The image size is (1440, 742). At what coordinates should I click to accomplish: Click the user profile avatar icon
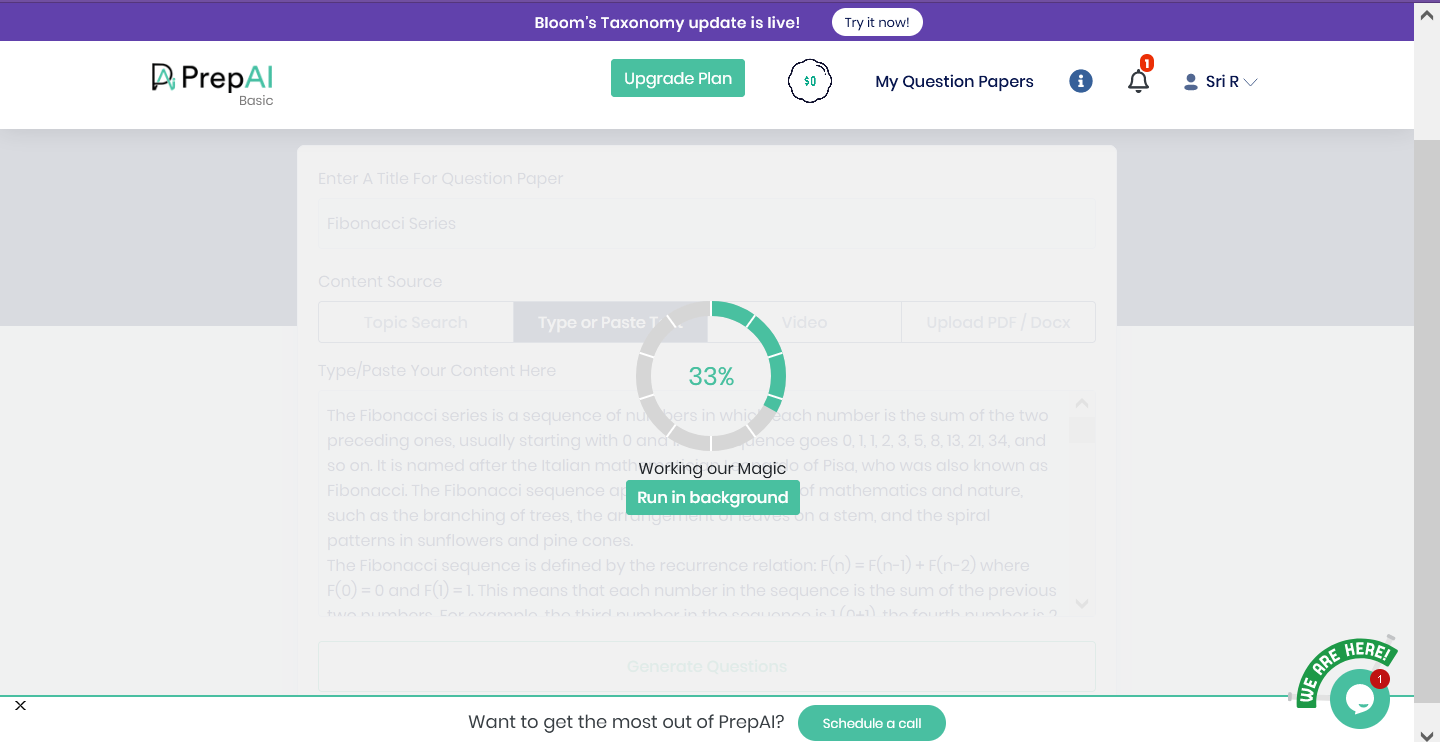(x=1190, y=82)
